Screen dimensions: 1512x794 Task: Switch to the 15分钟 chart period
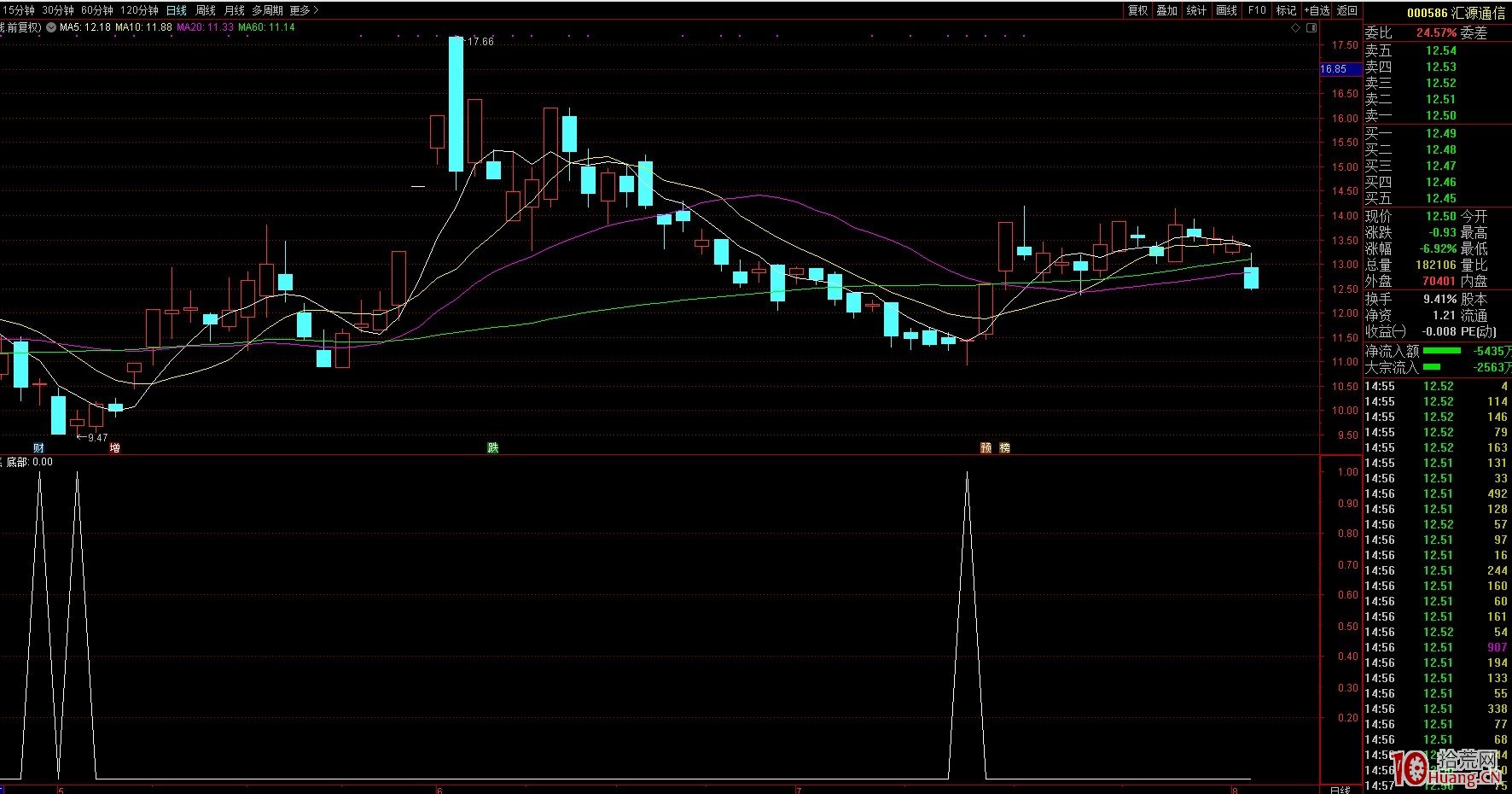point(17,10)
